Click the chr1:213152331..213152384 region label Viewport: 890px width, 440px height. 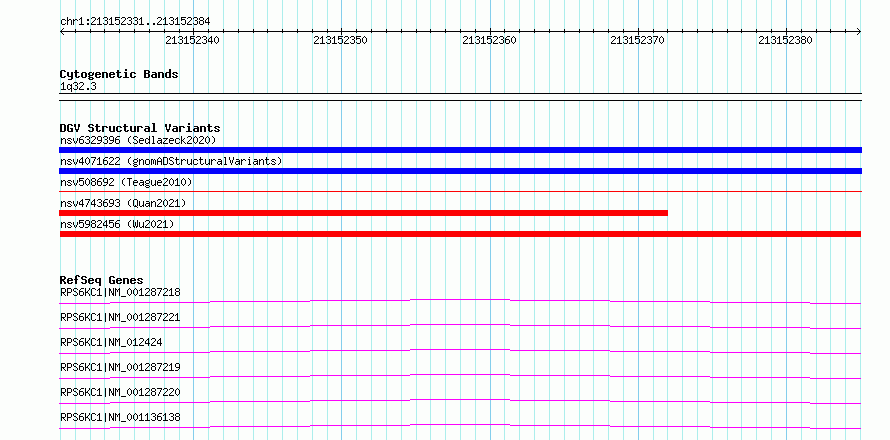[x=135, y=21]
